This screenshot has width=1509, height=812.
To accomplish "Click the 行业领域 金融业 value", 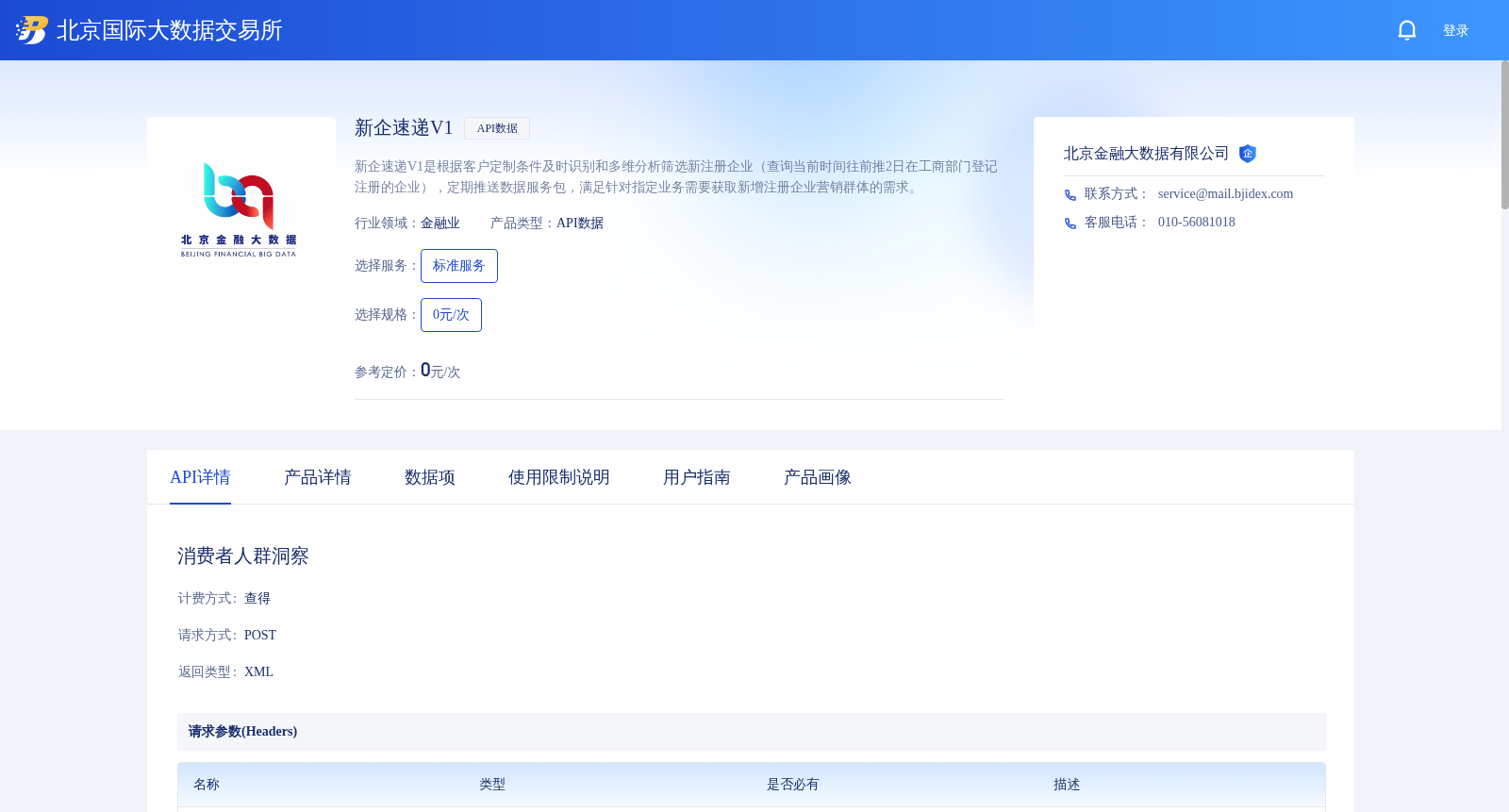I will tap(440, 224).
